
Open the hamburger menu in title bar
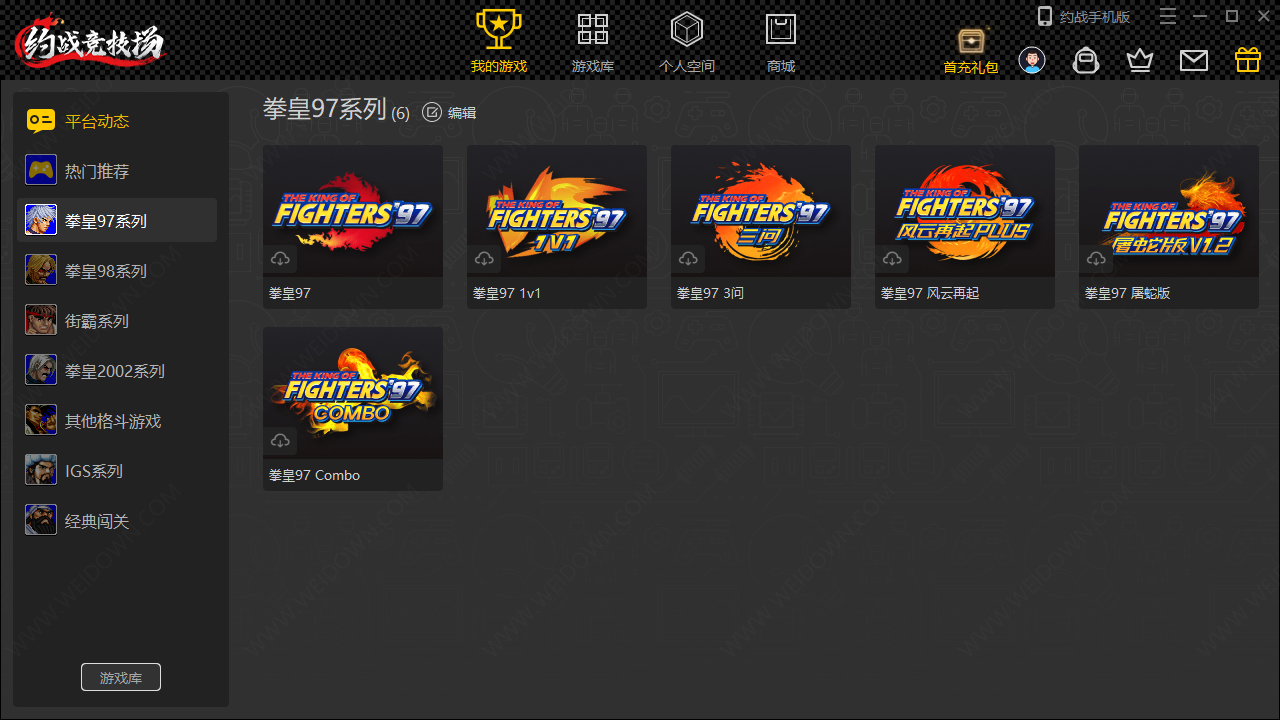[x=1167, y=16]
